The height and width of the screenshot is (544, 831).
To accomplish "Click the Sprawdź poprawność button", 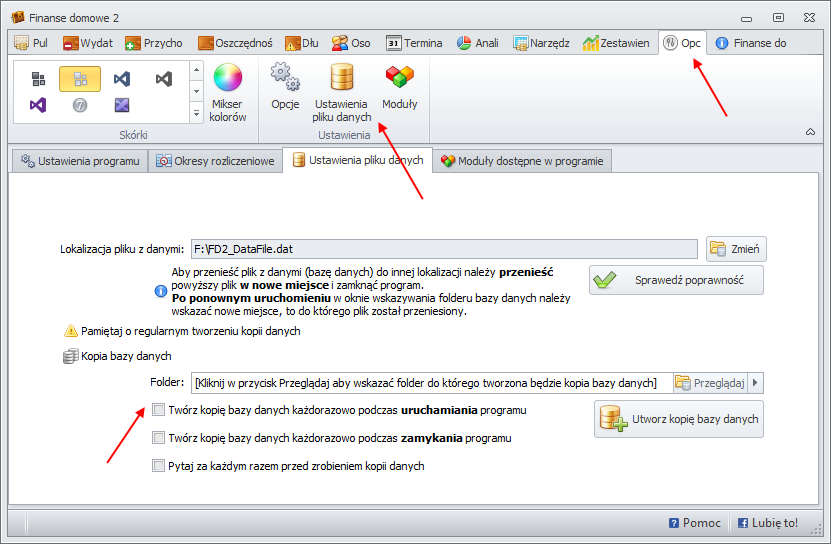I will coord(676,280).
